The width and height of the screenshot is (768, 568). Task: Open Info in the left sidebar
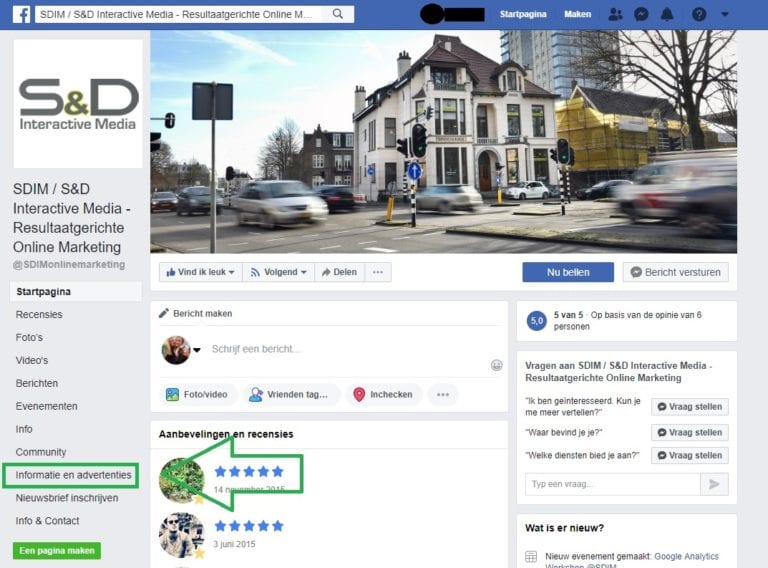tap(24, 429)
